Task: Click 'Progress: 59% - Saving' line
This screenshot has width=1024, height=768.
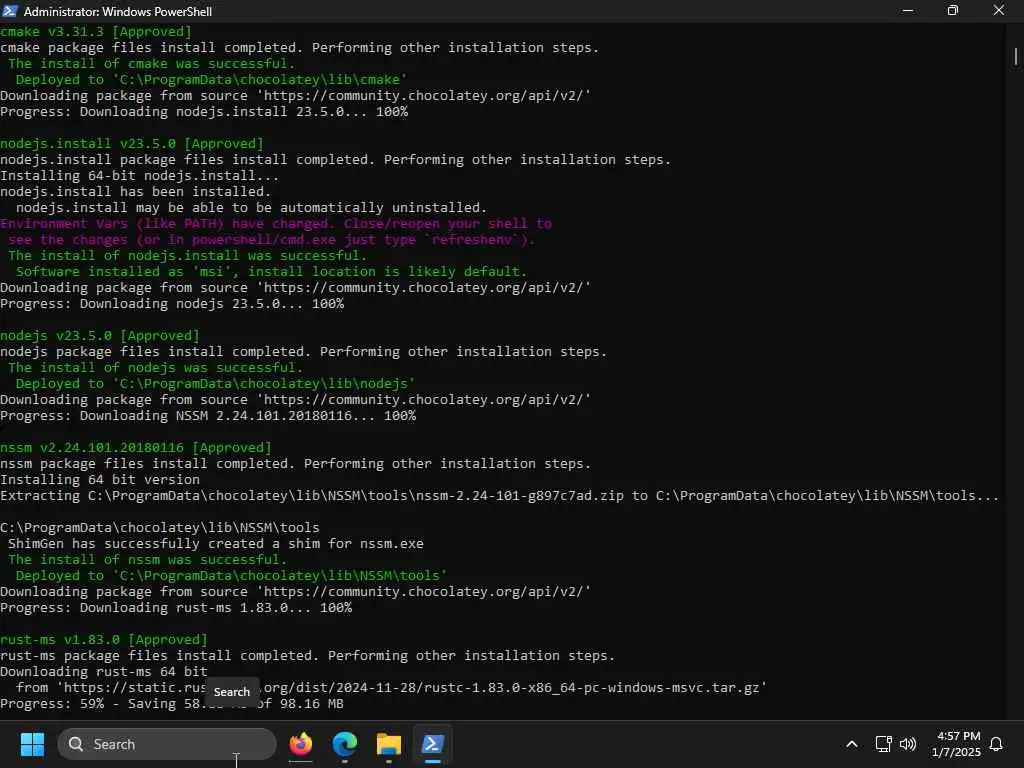Action: click(x=172, y=703)
